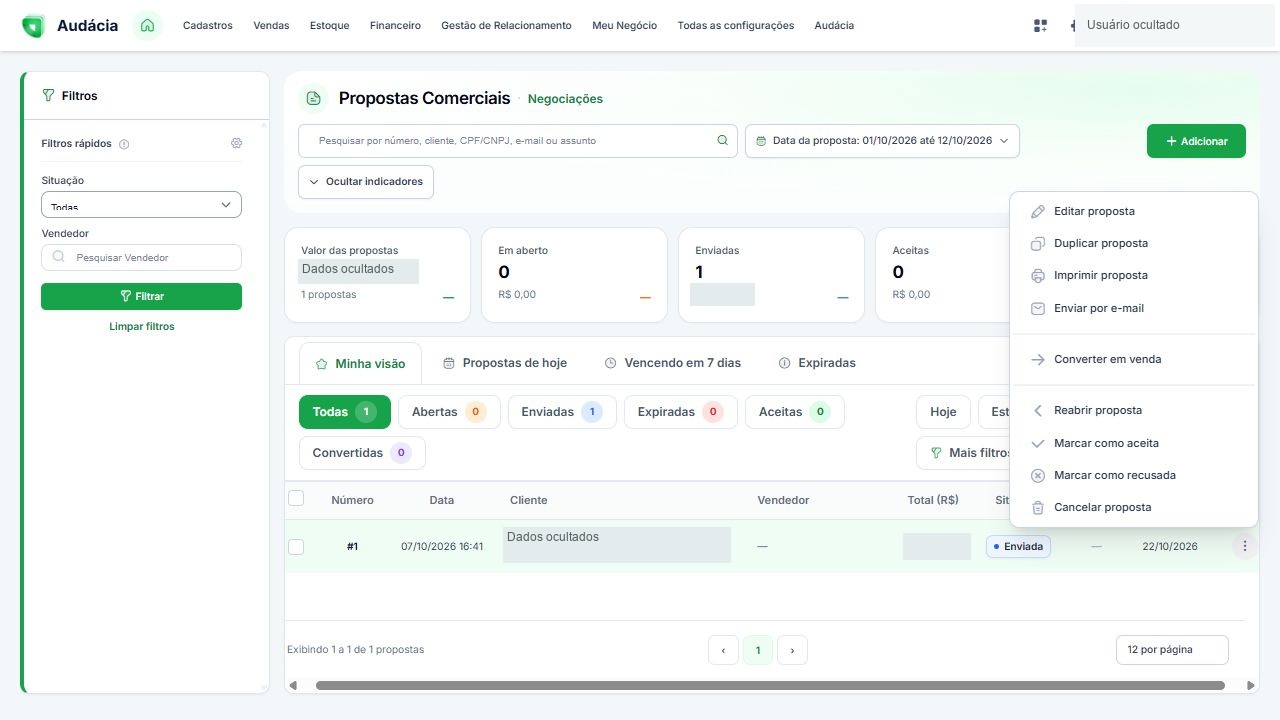Toggle the Expiradas status filter chip

681,412
